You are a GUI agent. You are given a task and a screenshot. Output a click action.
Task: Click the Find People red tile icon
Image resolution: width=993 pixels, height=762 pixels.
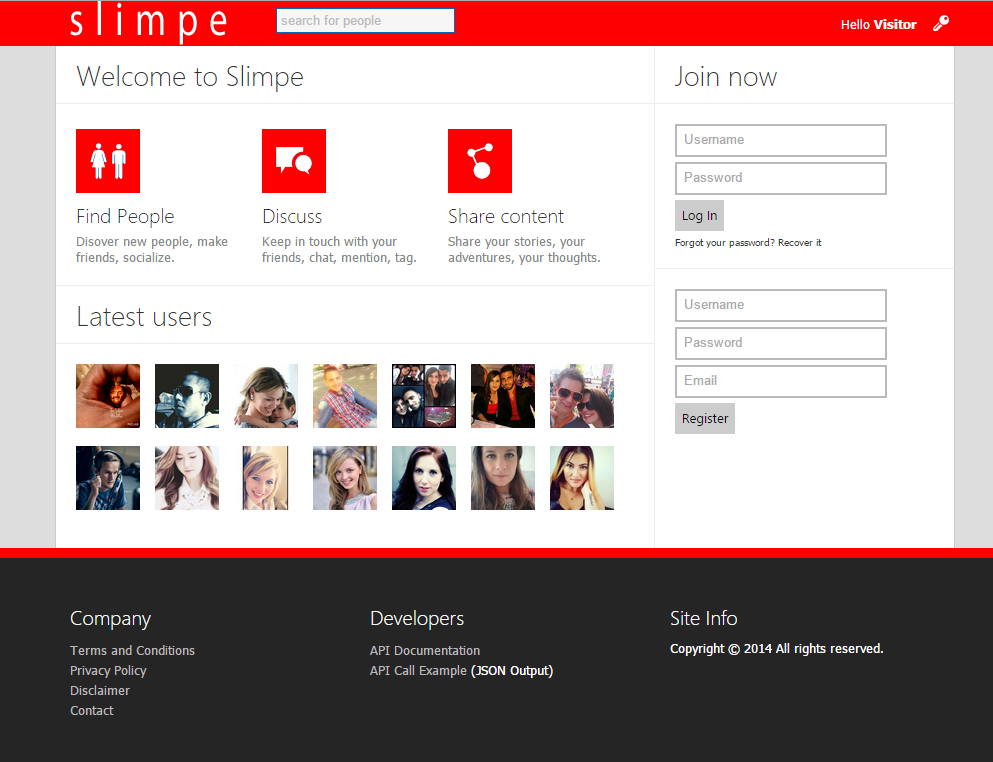(x=108, y=161)
